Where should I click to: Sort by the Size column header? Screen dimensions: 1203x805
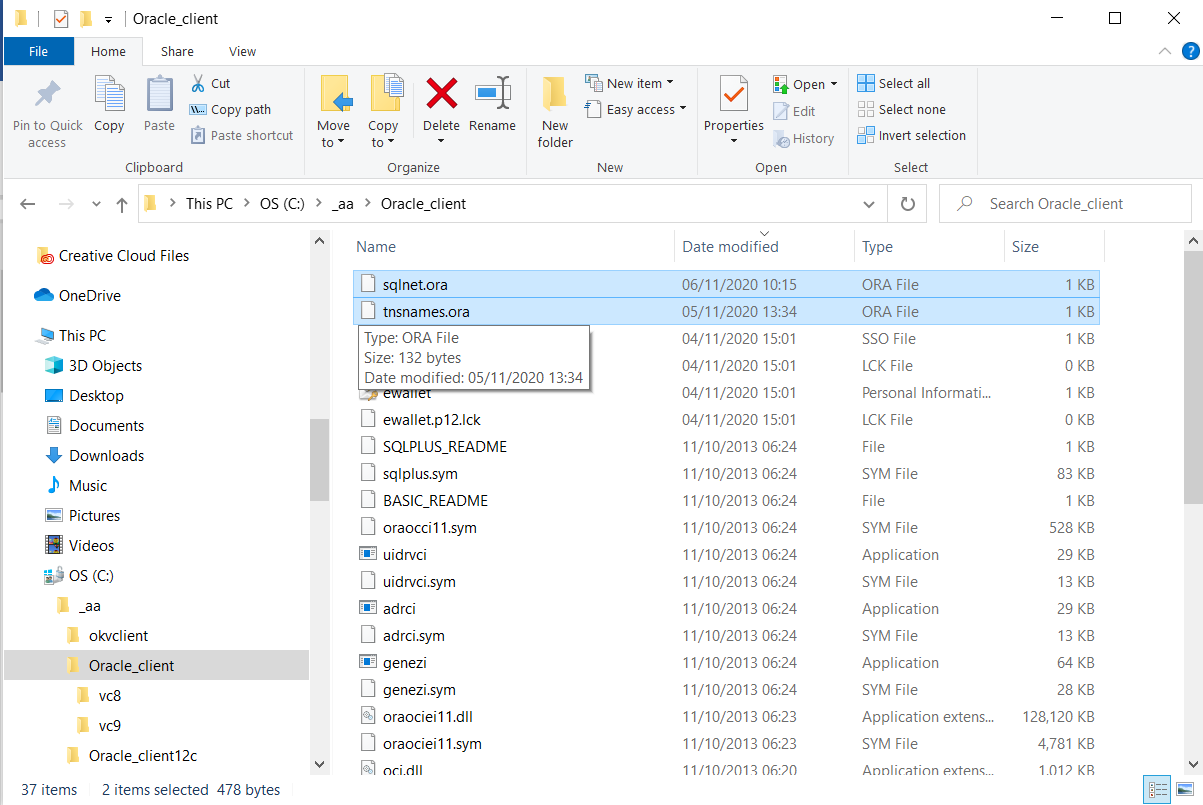[1025, 247]
